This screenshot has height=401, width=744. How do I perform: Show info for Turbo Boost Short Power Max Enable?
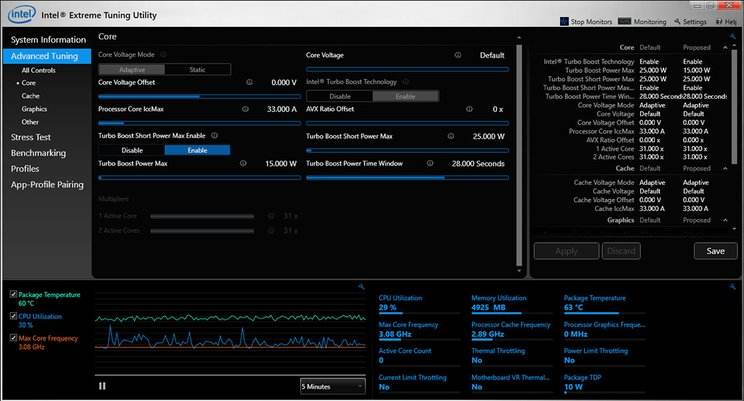click(x=214, y=135)
